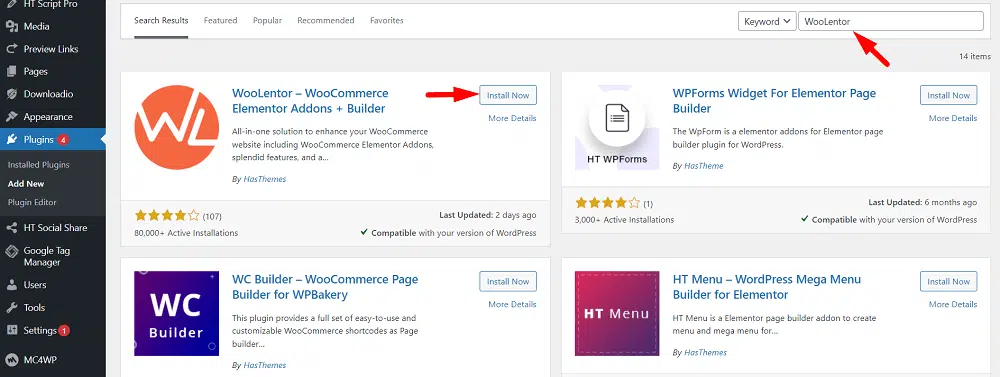The image size is (1000, 377).
Task: Install the WooLentor plugin now
Action: click(x=508, y=95)
